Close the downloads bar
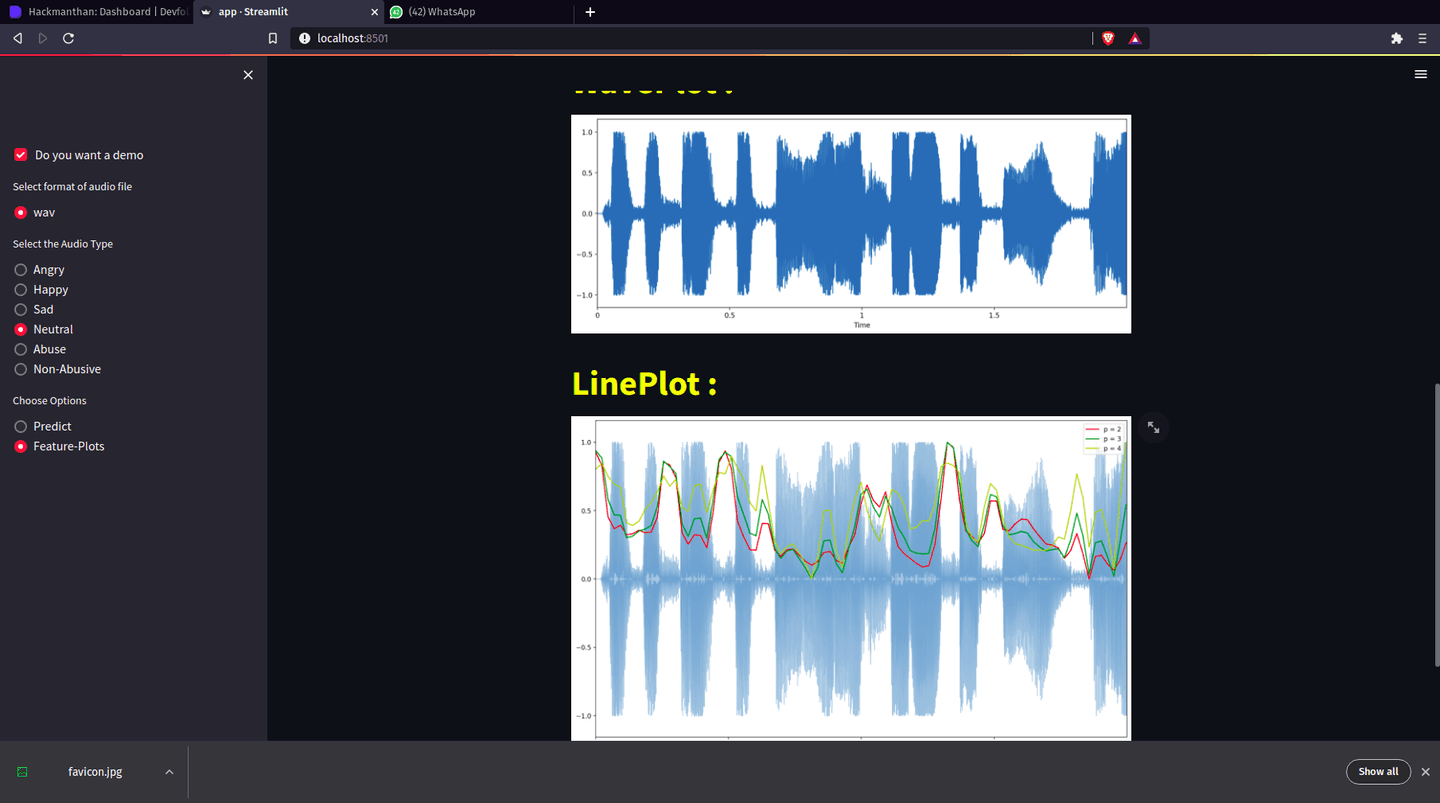Viewport: 1440px width, 803px height. (x=1425, y=772)
